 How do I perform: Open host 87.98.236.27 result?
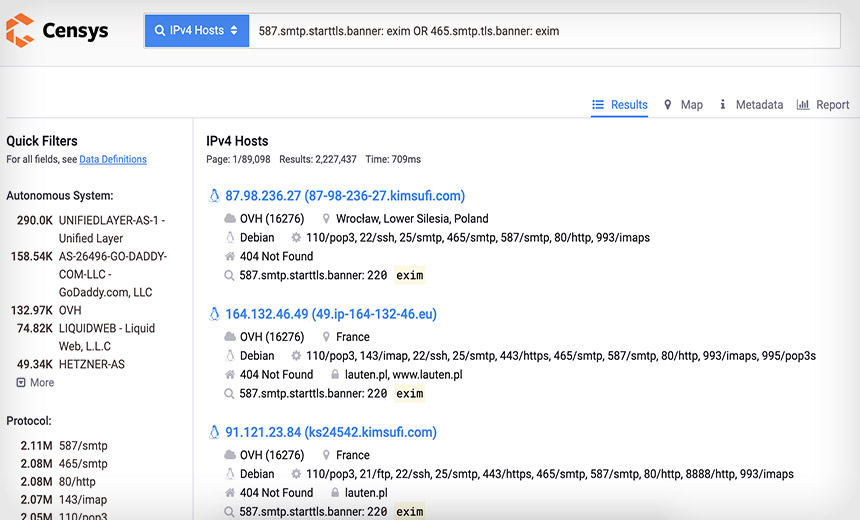pos(345,196)
